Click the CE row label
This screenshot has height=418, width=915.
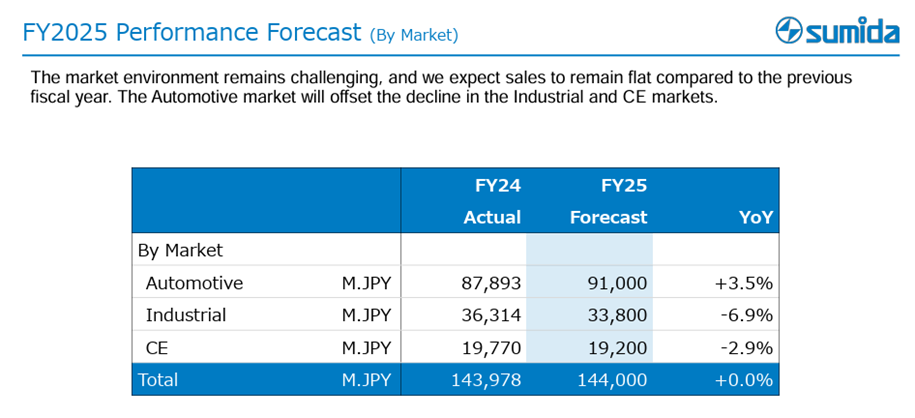pyautogui.click(x=157, y=349)
